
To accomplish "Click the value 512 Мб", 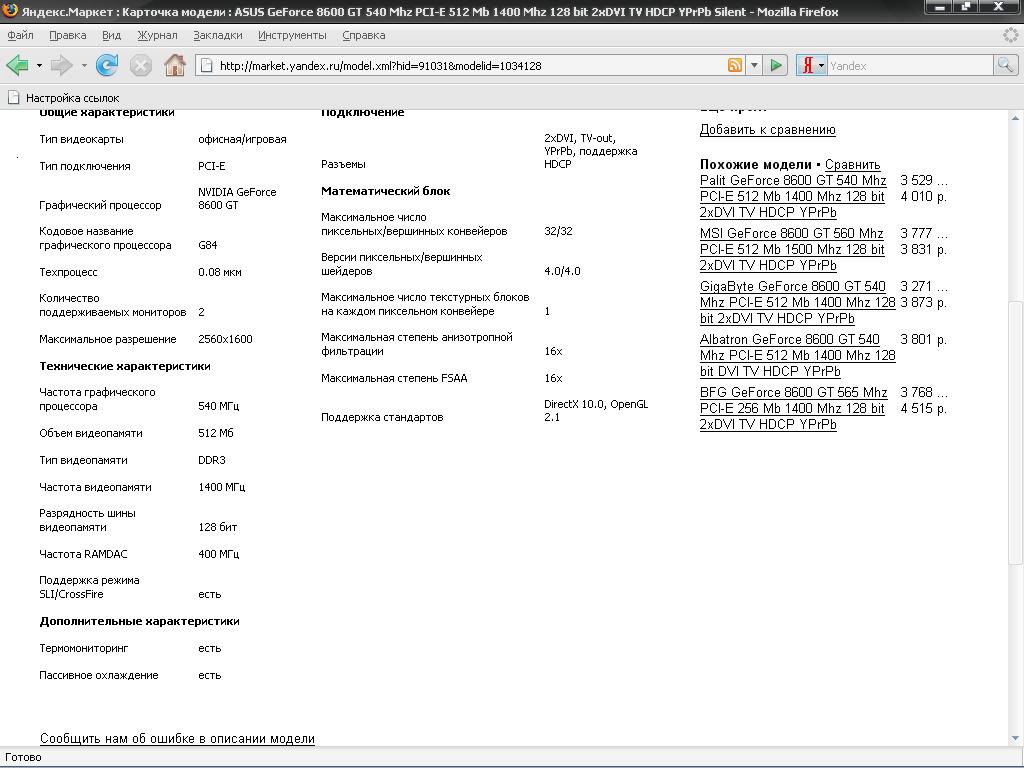I will click(x=216, y=433).
